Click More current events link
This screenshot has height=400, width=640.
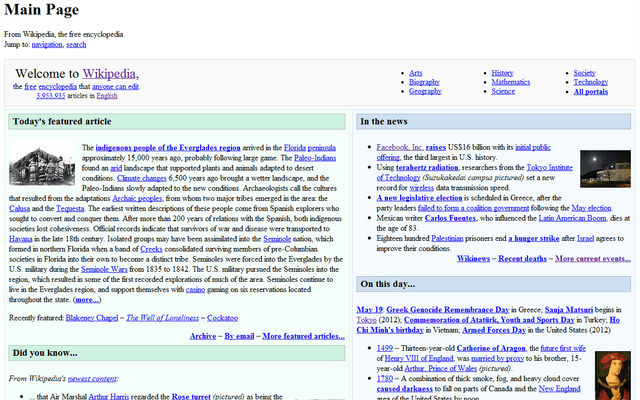[x=593, y=258]
